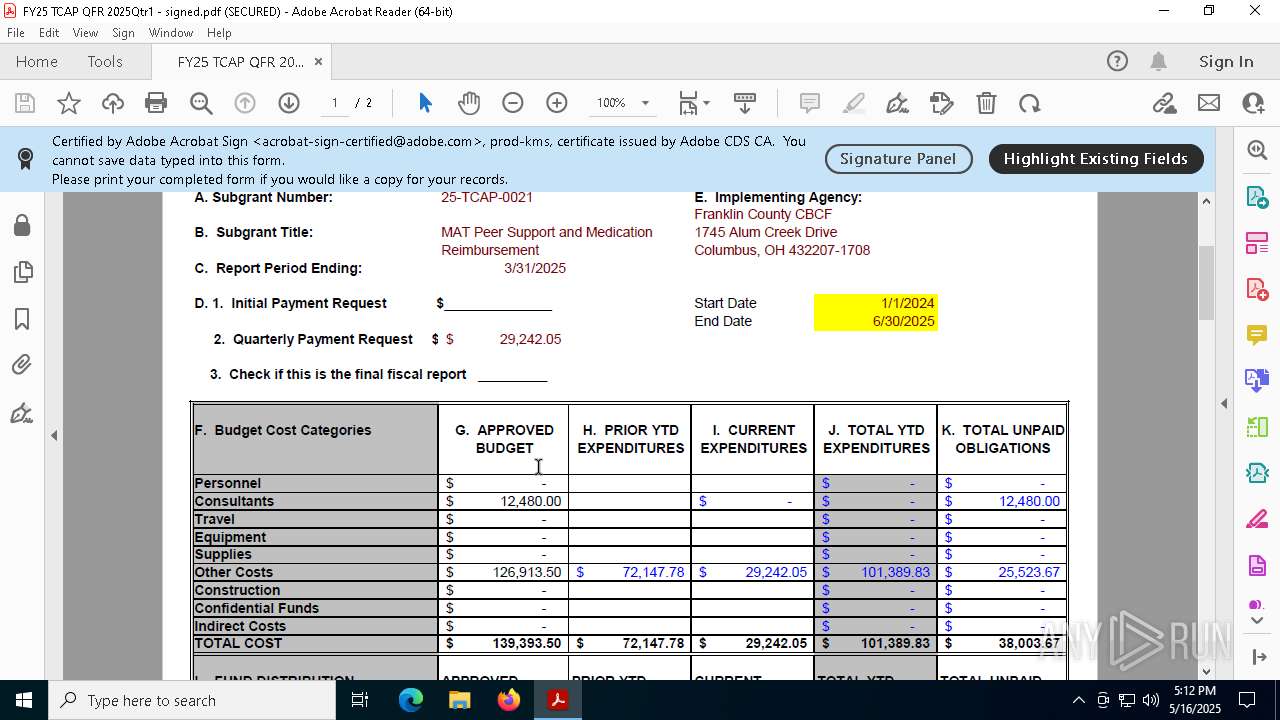Open the Fill and Sign pen tool
Viewport: 1280px width, 720px height.
897,103
